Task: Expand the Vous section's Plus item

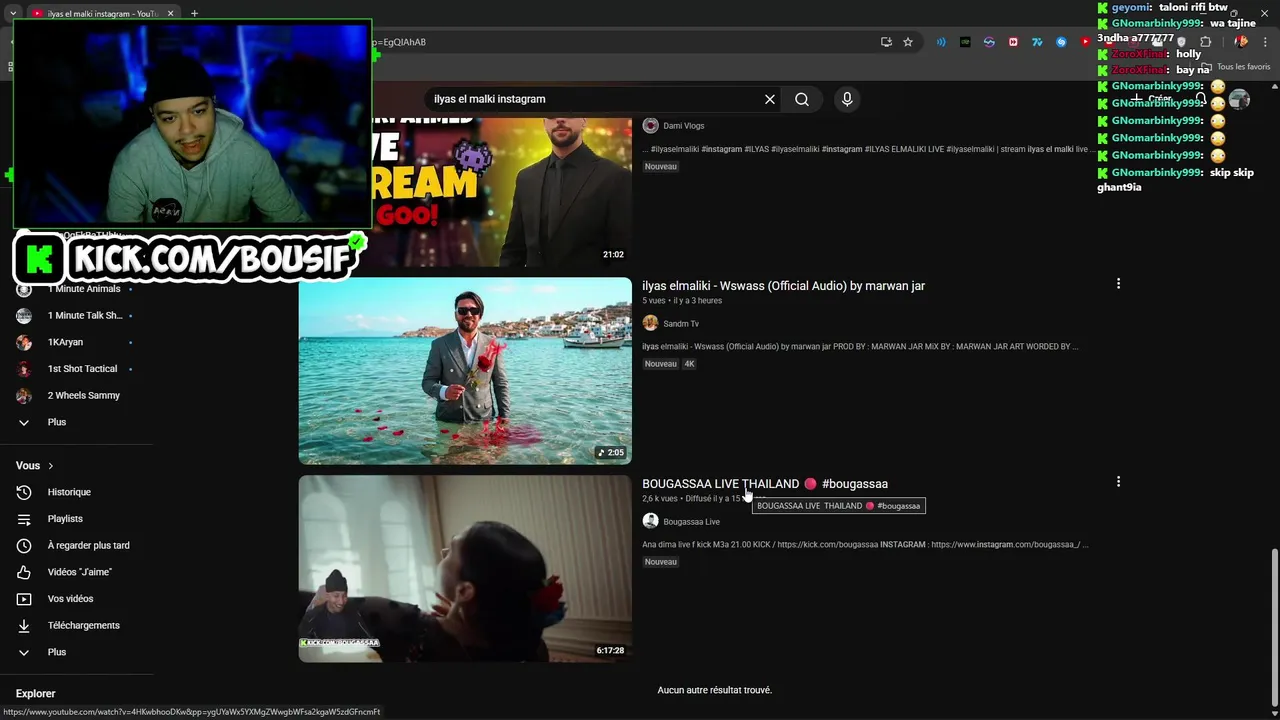Action: 76,652
